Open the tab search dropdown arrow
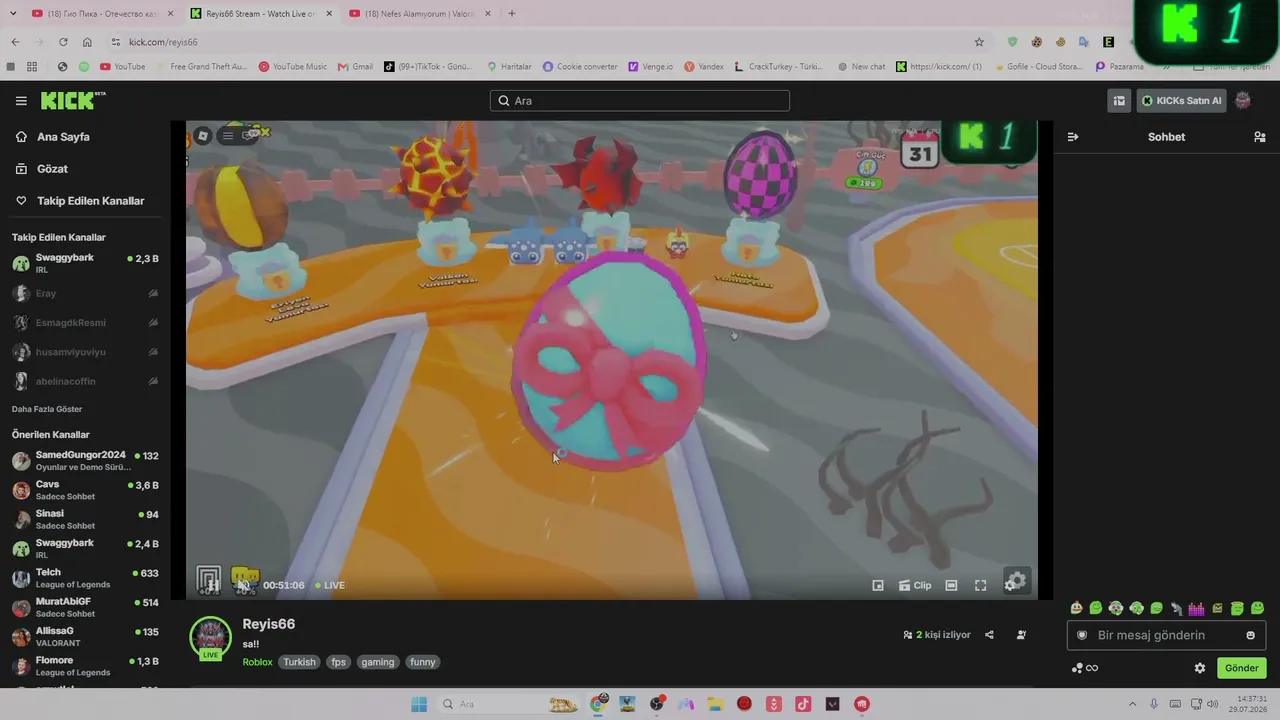 (12, 14)
